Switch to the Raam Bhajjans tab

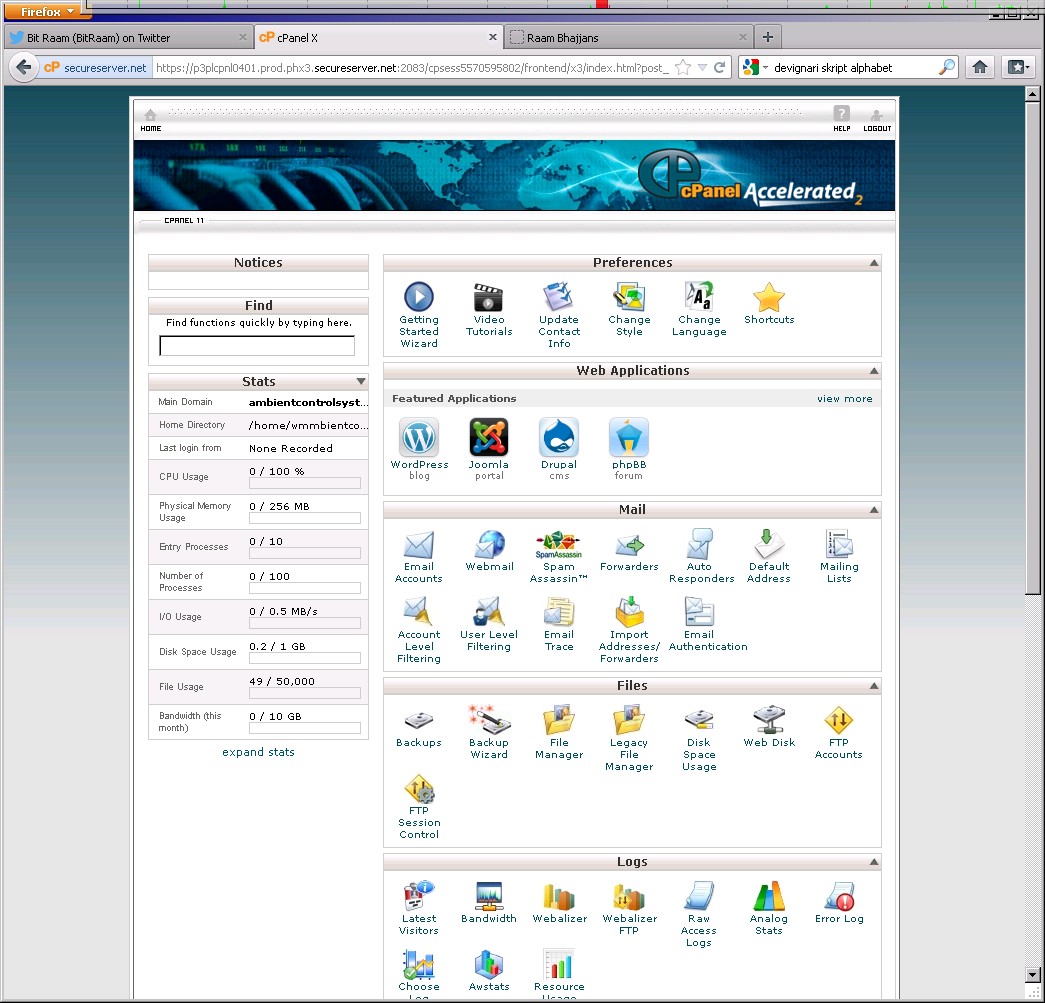point(628,37)
